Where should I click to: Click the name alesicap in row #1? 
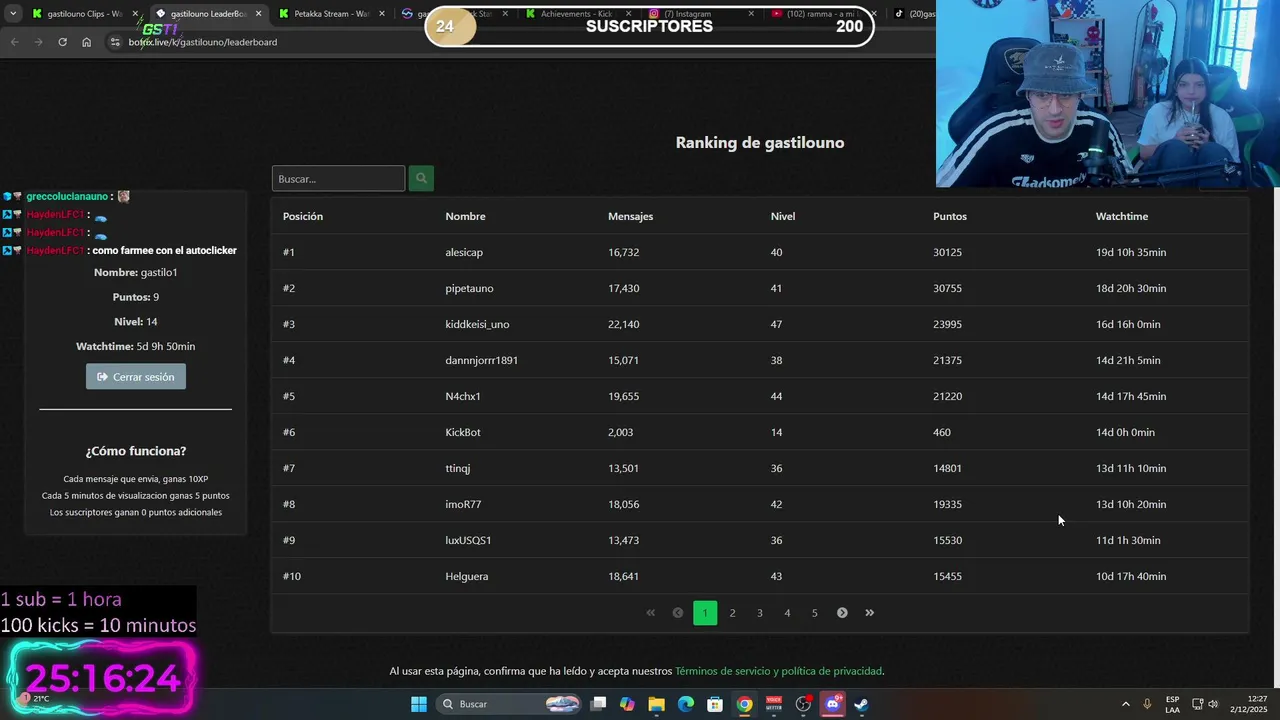pyautogui.click(x=464, y=252)
